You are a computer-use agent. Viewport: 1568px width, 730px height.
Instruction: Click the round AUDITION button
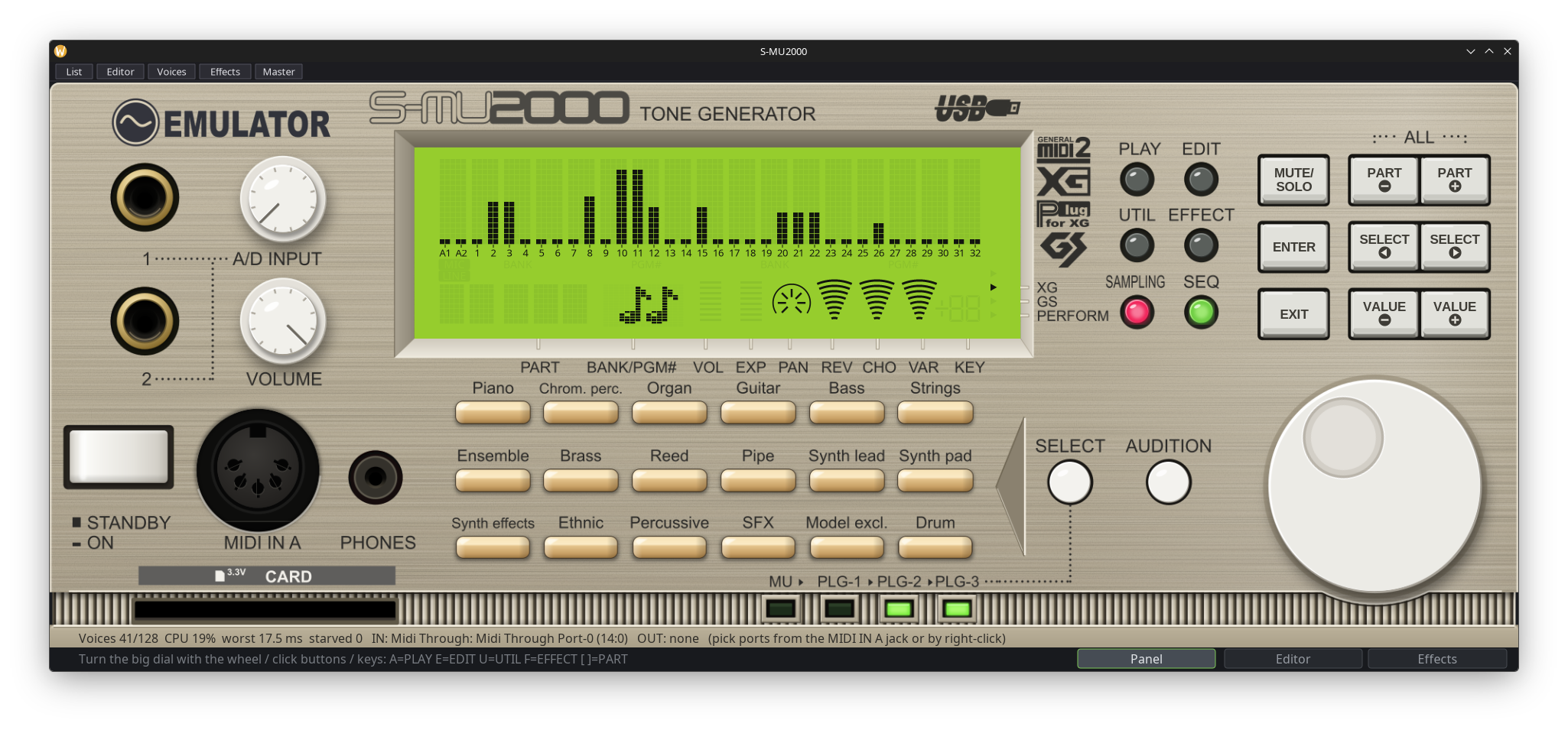[1168, 483]
